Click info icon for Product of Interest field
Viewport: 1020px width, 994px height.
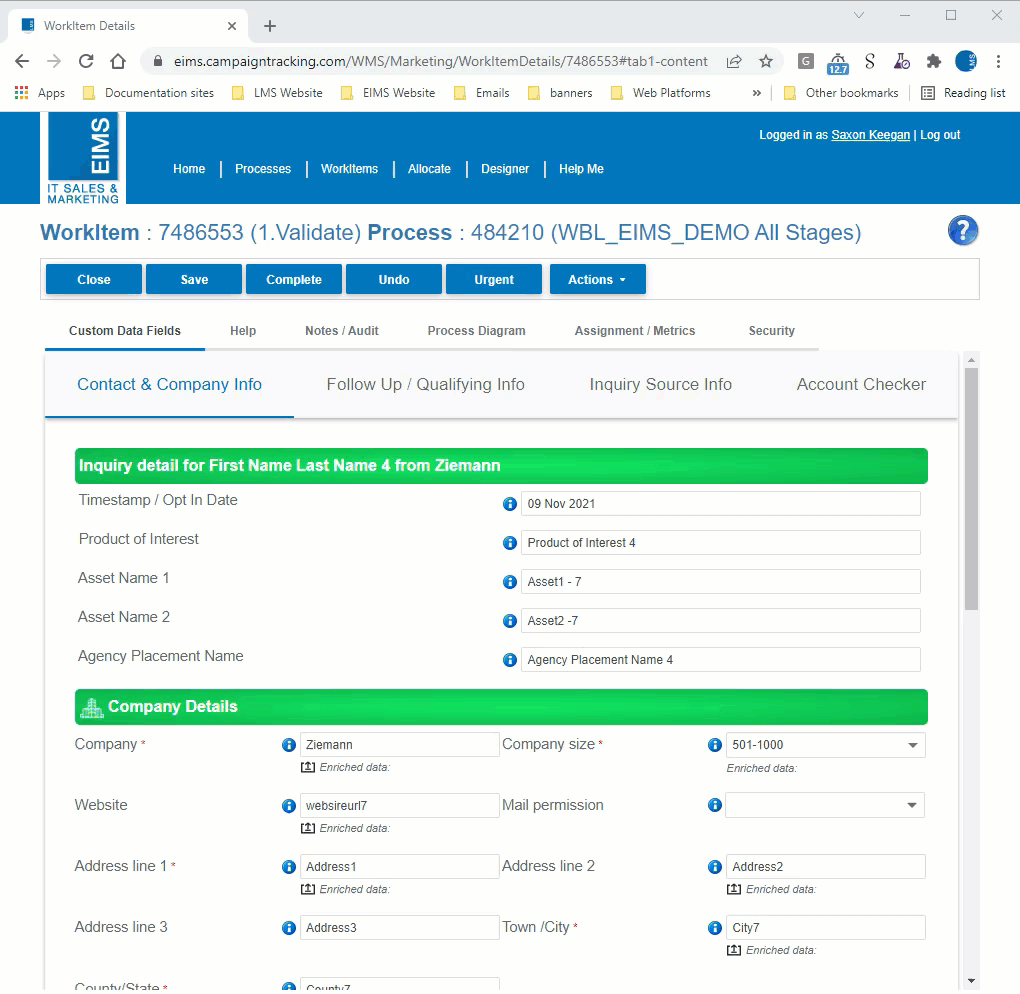510,543
